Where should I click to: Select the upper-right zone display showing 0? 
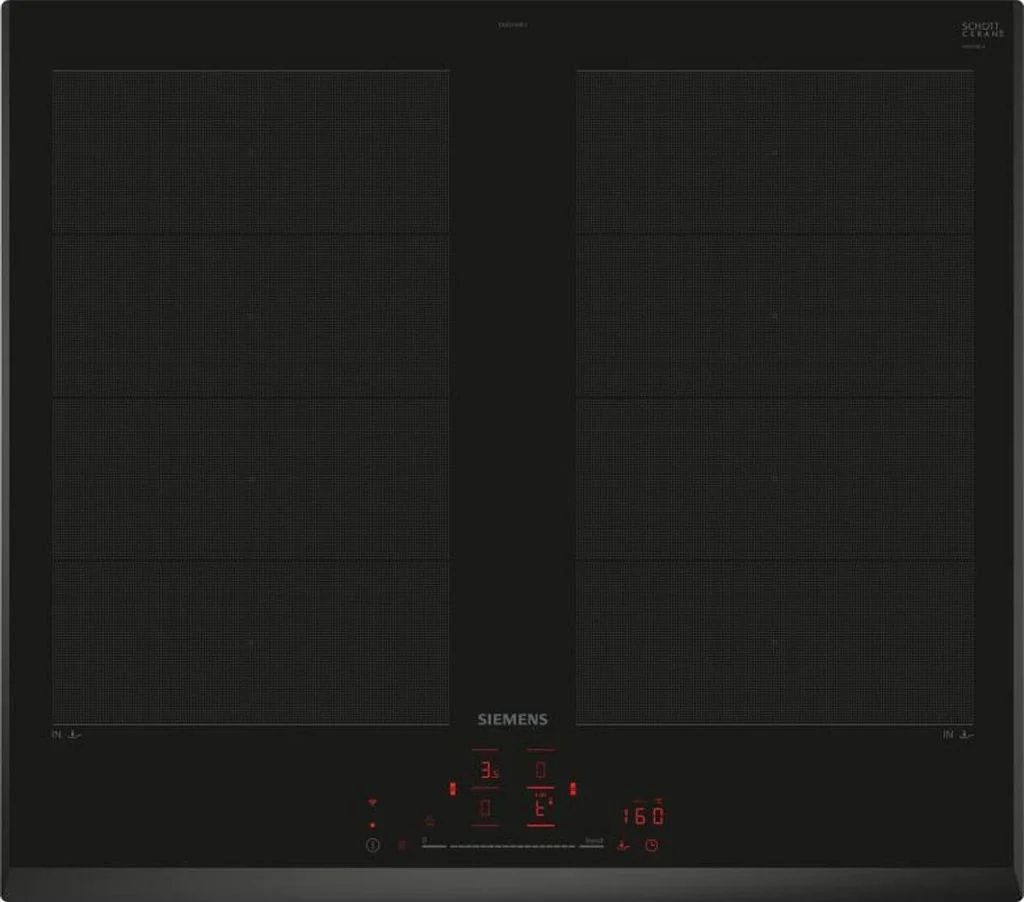click(541, 770)
